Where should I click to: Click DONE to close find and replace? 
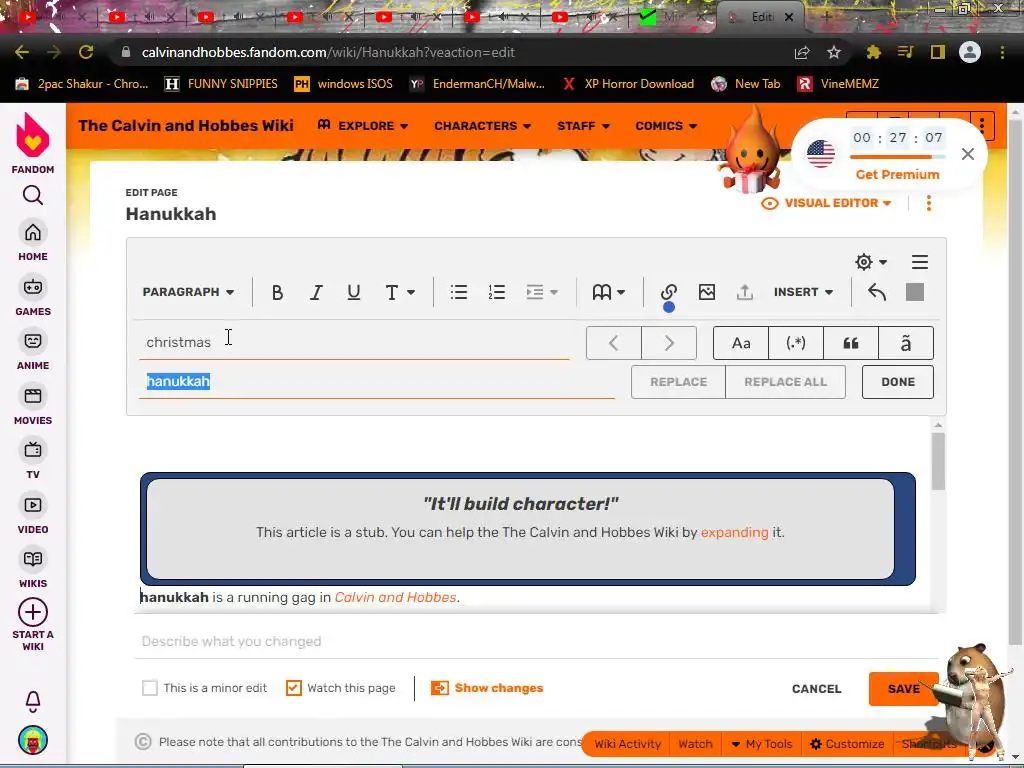click(x=898, y=382)
